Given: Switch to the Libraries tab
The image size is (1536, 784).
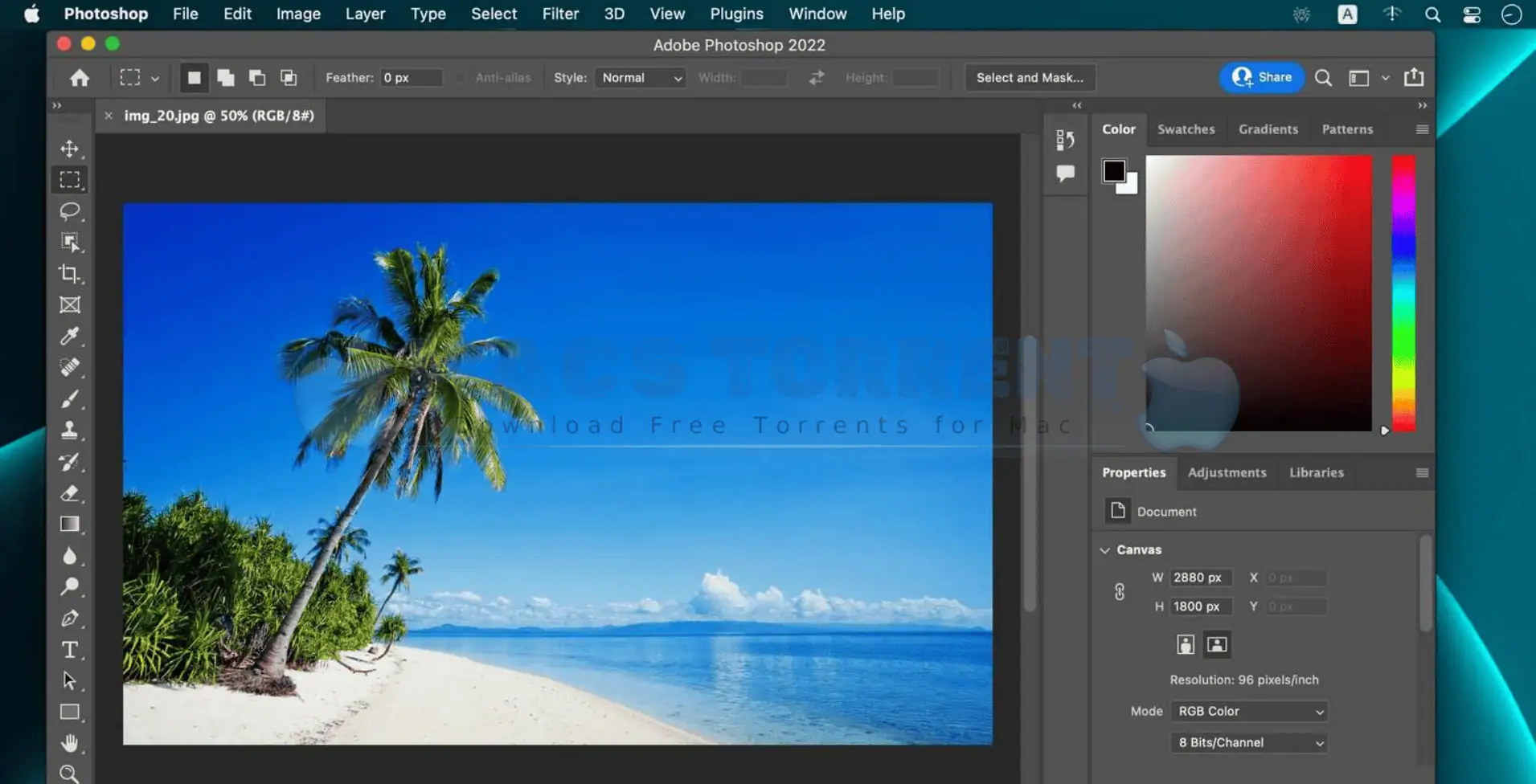Looking at the screenshot, I should 1316,473.
